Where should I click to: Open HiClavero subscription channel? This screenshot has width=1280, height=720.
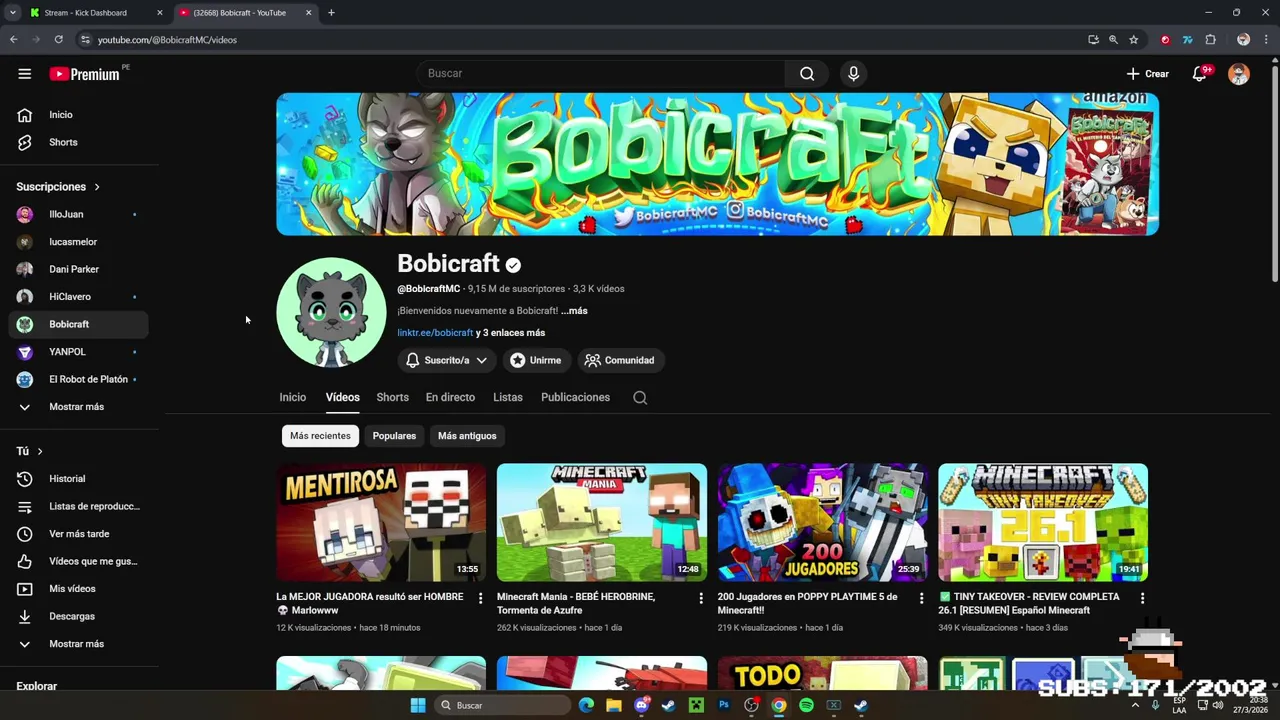coord(79,297)
